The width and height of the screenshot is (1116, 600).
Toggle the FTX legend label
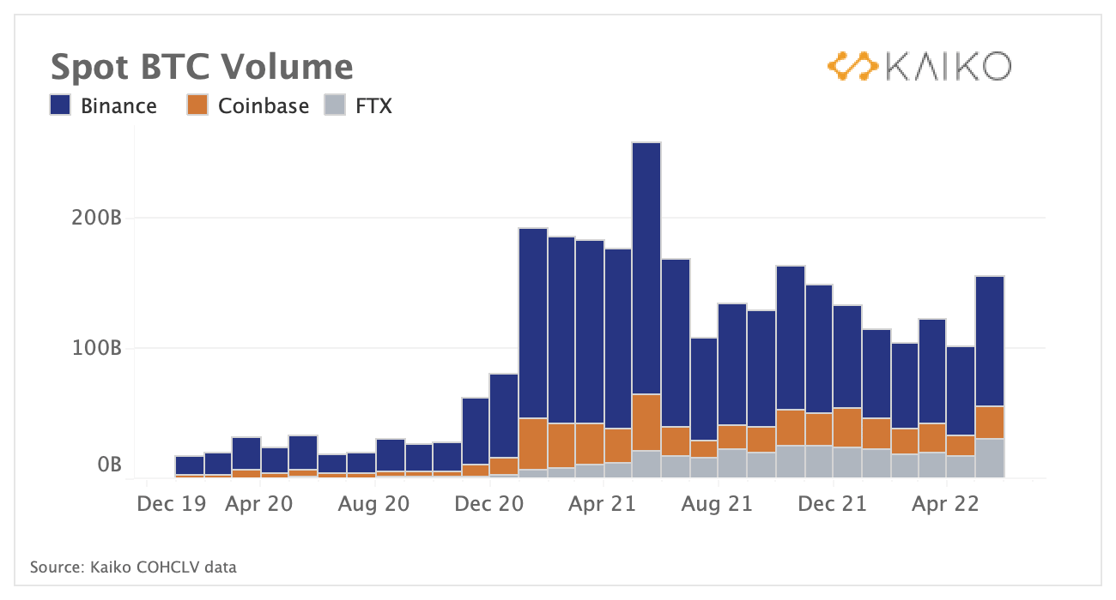pos(374,106)
